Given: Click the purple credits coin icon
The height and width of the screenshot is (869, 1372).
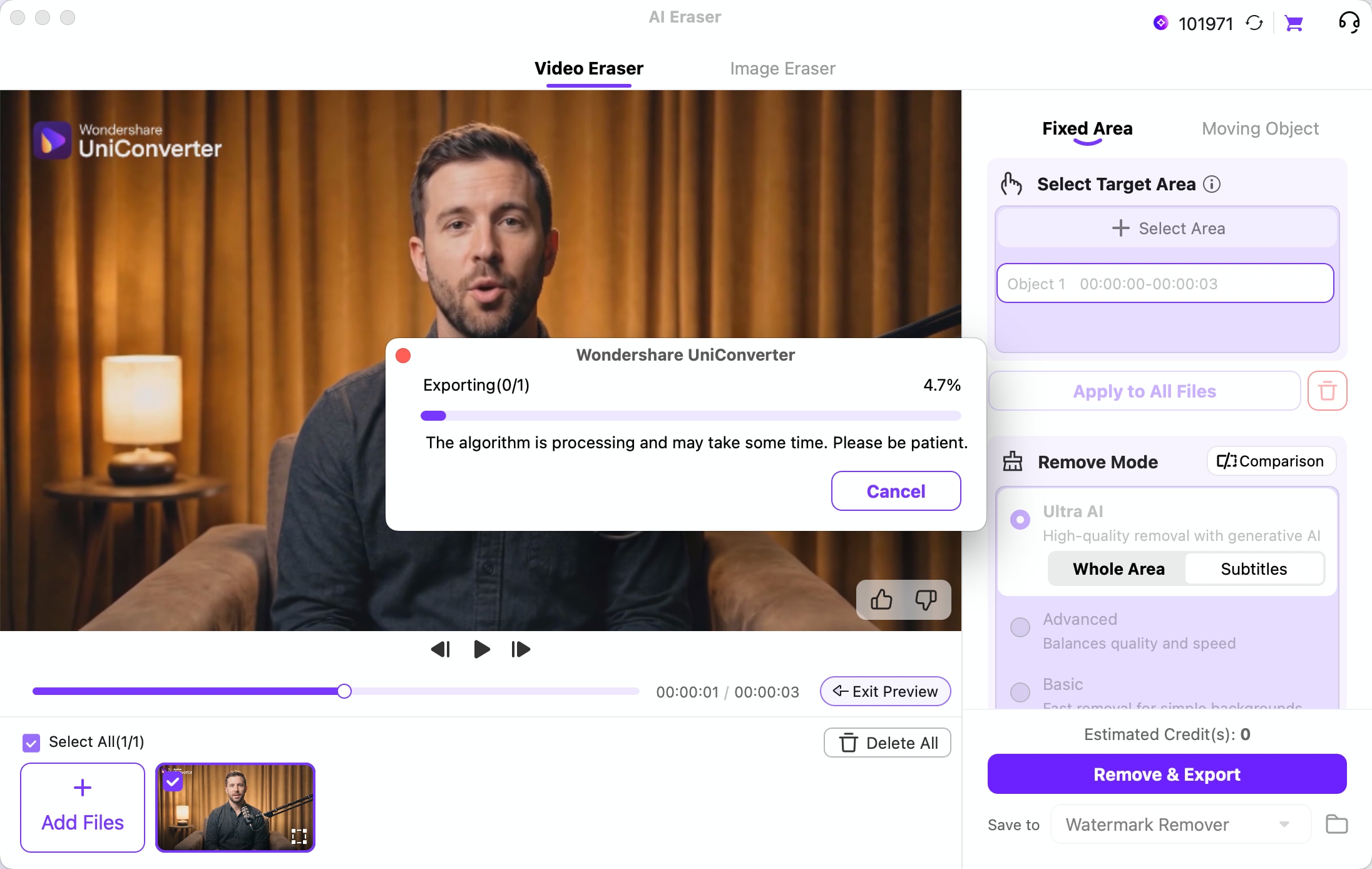Looking at the screenshot, I should (1160, 23).
